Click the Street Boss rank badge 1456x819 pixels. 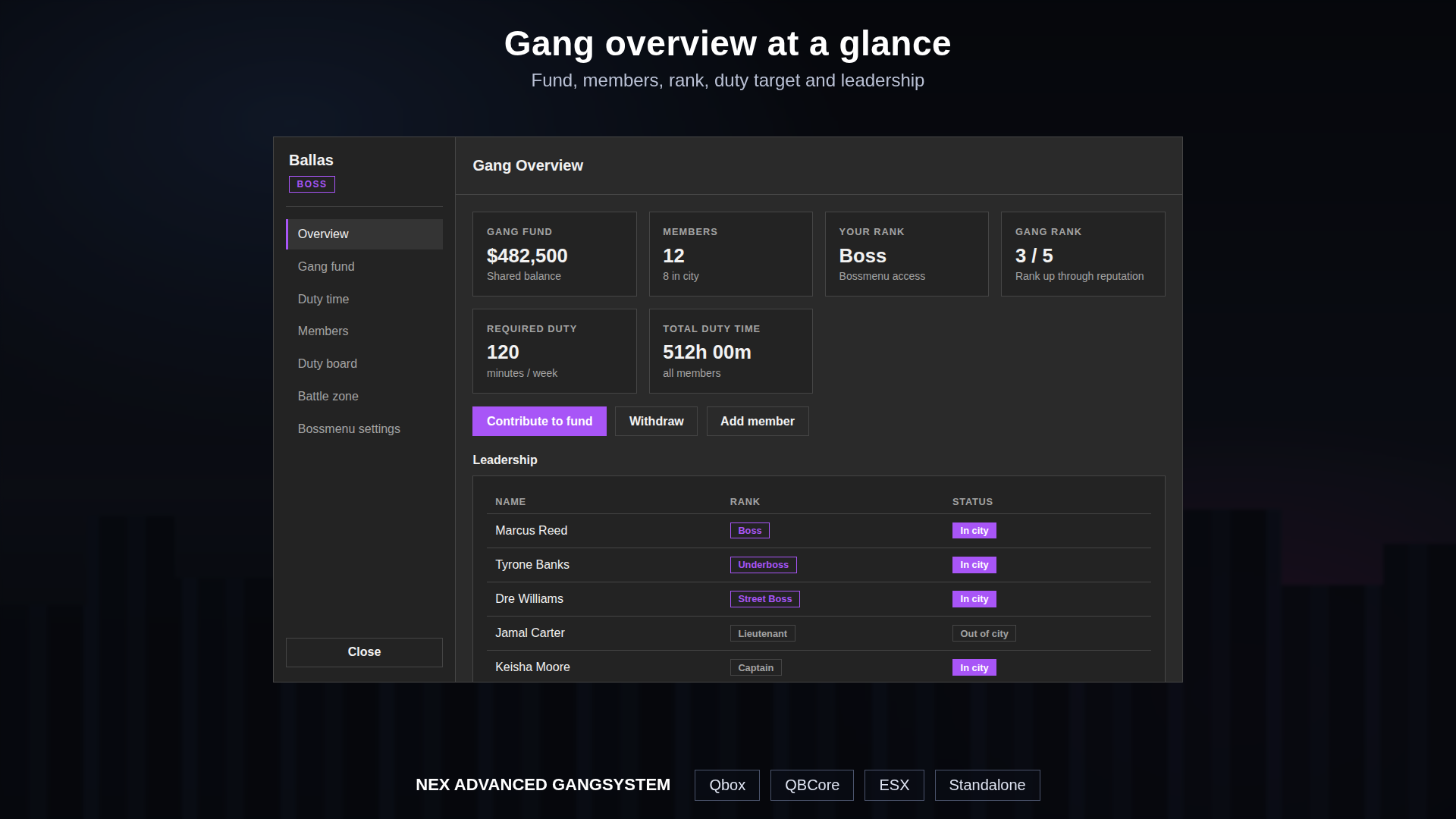pos(765,599)
